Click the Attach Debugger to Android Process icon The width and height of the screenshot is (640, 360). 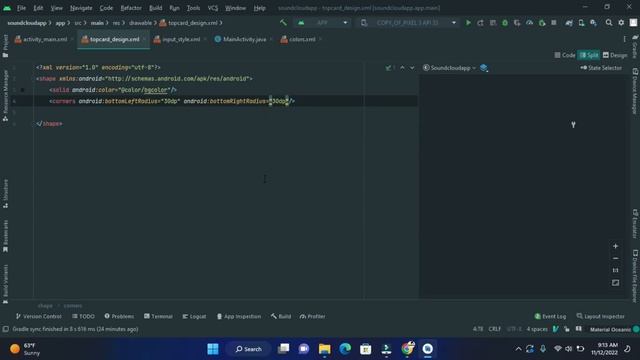coord(542,23)
